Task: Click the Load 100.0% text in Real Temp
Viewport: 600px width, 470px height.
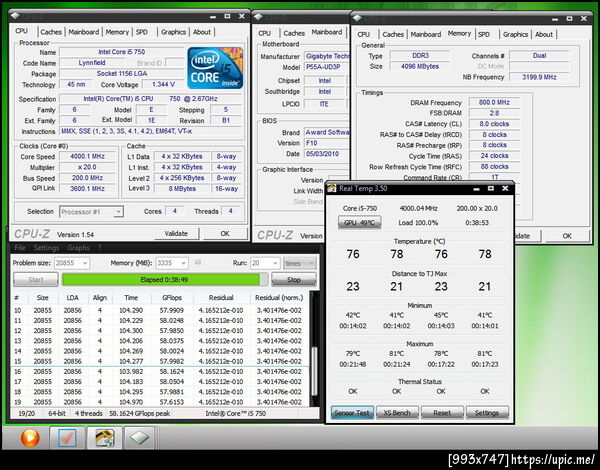Action: [418, 222]
